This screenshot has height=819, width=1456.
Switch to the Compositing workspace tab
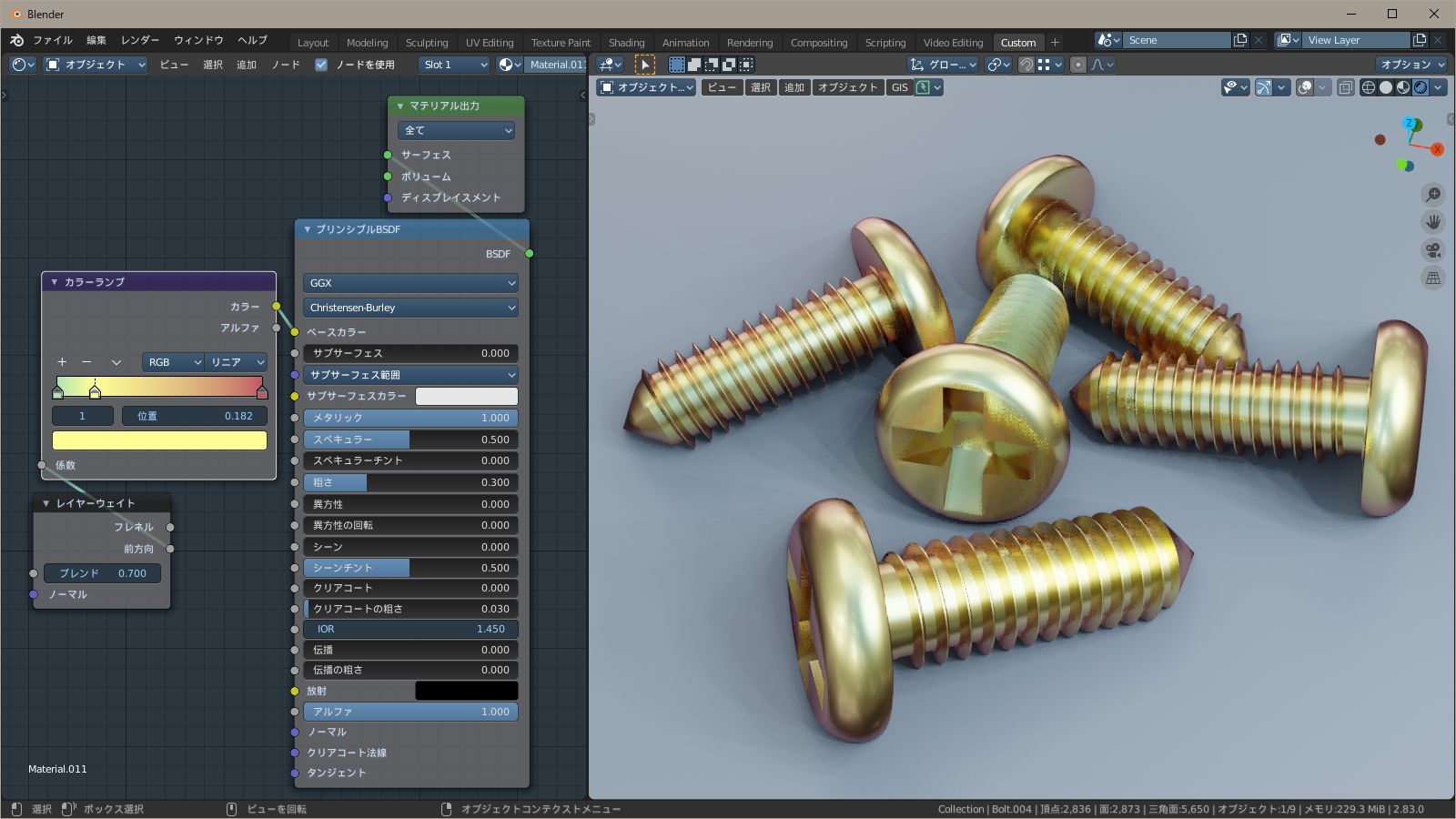coord(819,43)
